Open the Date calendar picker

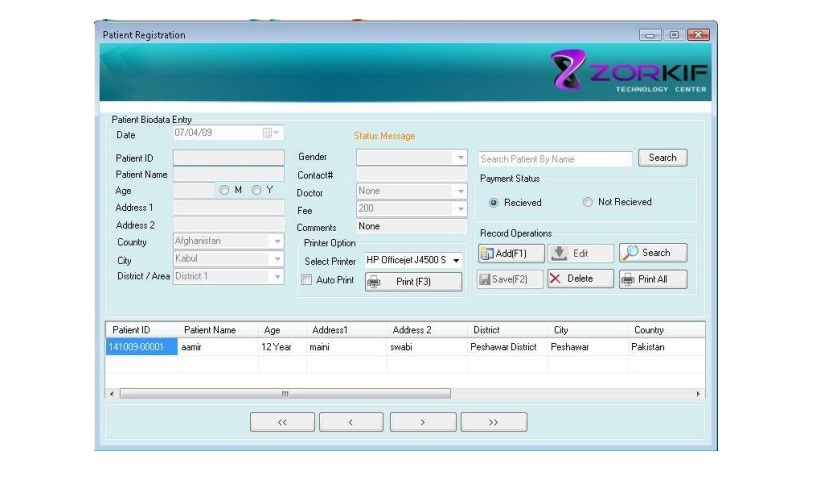(x=272, y=133)
